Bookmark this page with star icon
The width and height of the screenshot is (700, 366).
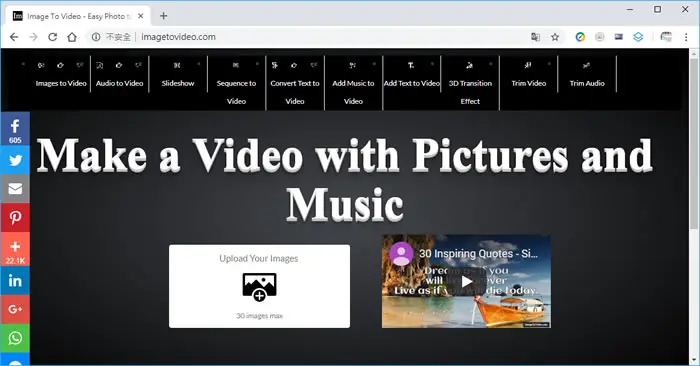[x=555, y=37]
